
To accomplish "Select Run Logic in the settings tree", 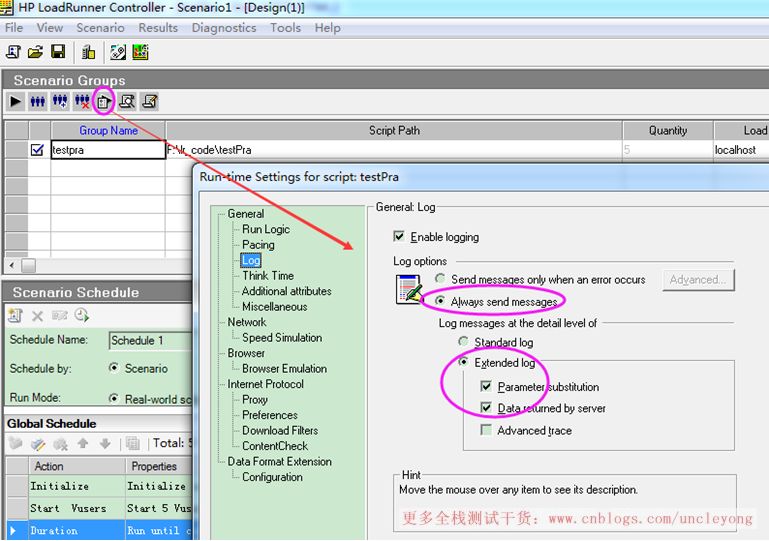I will click(x=266, y=229).
